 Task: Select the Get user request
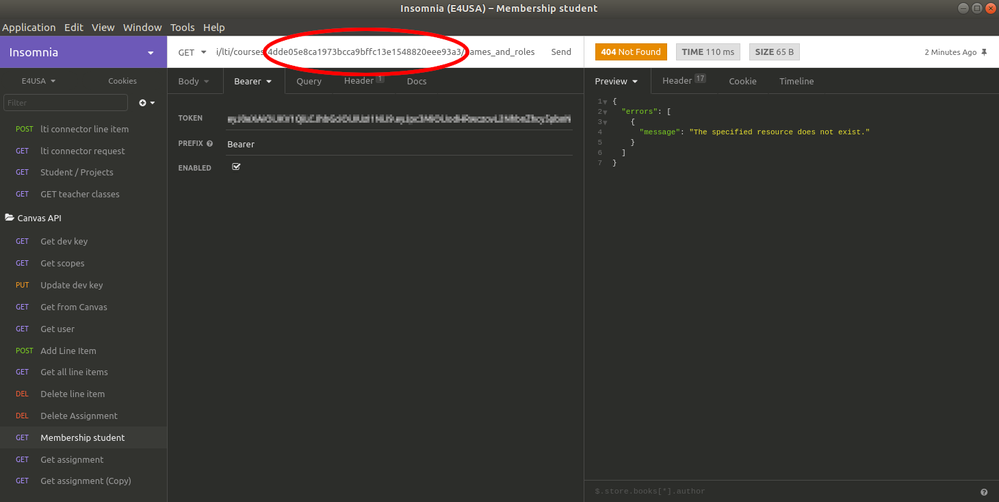pos(83,329)
